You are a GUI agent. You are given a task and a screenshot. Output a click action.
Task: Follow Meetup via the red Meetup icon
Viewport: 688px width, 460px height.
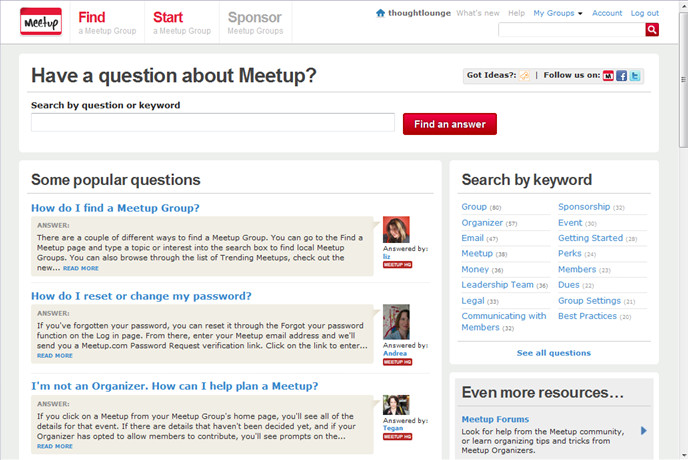608,75
